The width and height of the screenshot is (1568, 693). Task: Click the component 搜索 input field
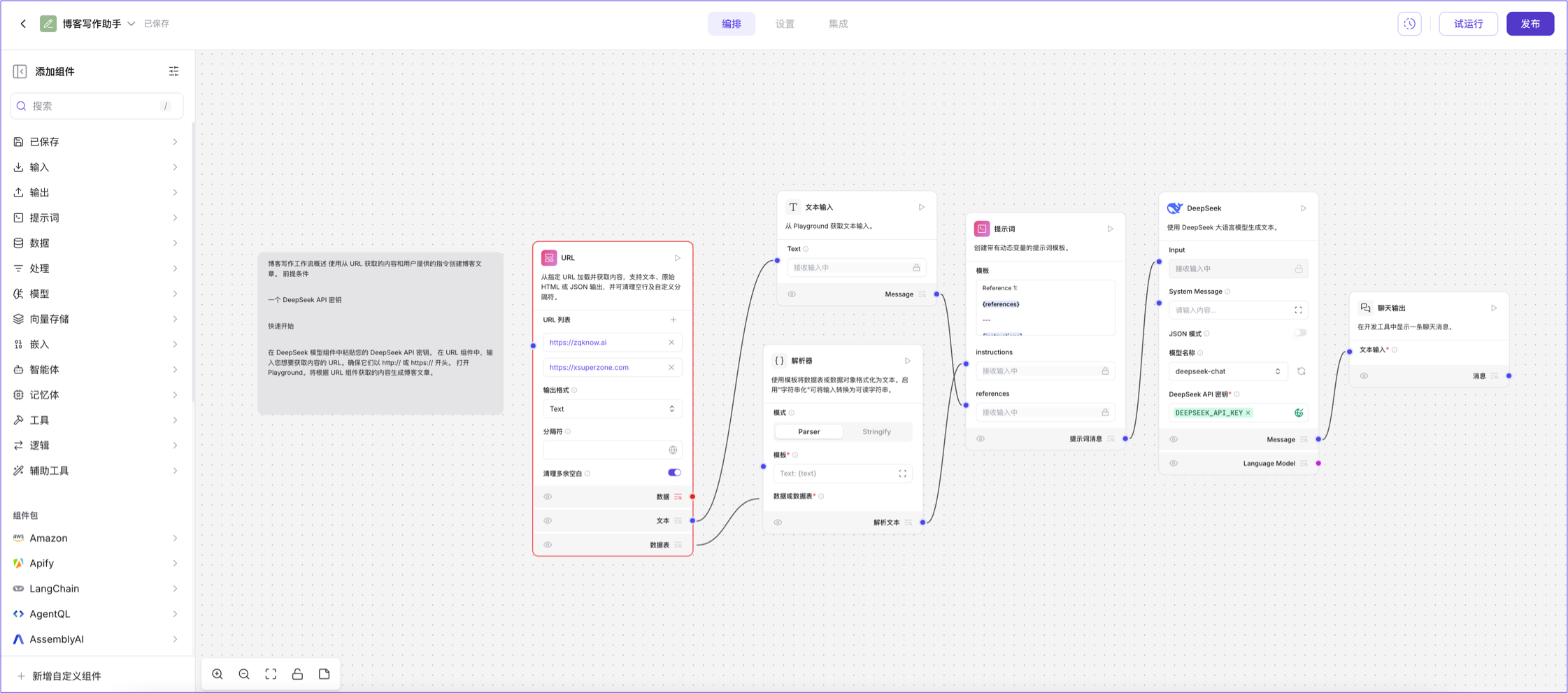pyautogui.click(x=96, y=106)
